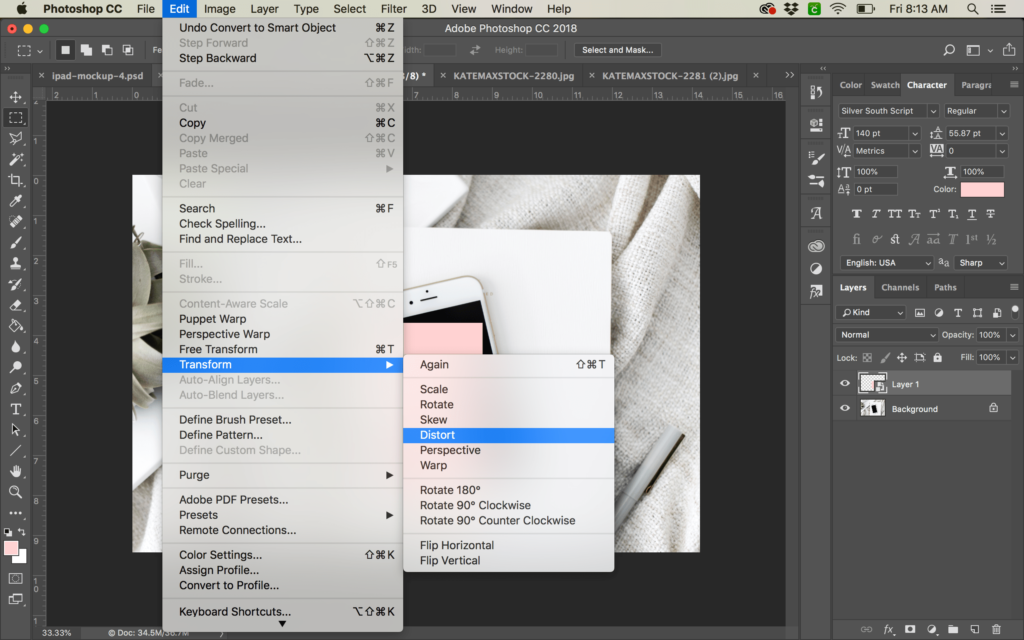Open the Search icon in options bar
Image resolution: width=1024 pixels, height=640 pixels.
click(949, 50)
